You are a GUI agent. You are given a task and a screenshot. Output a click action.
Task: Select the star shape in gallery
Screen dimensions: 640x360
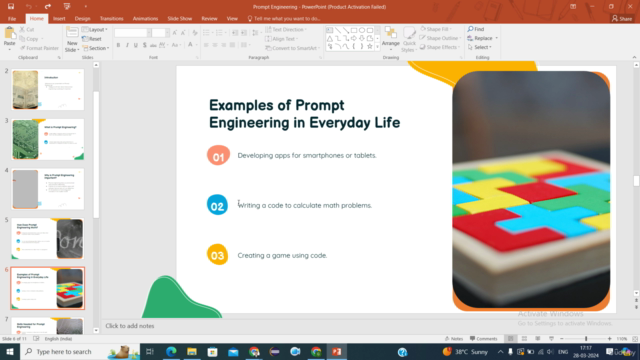pyautogui.click(x=370, y=47)
